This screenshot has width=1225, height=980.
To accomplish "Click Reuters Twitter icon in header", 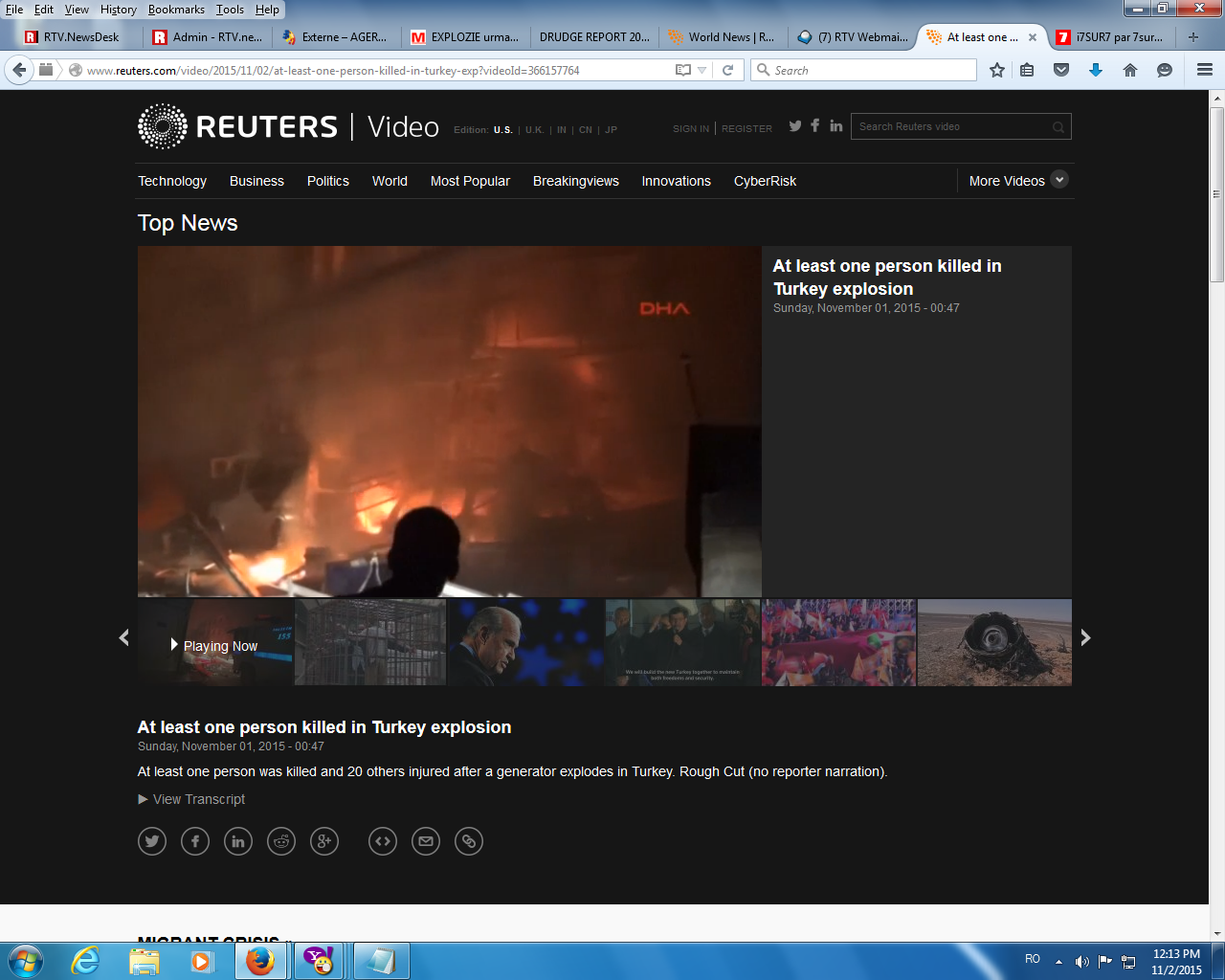I will point(795,125).
